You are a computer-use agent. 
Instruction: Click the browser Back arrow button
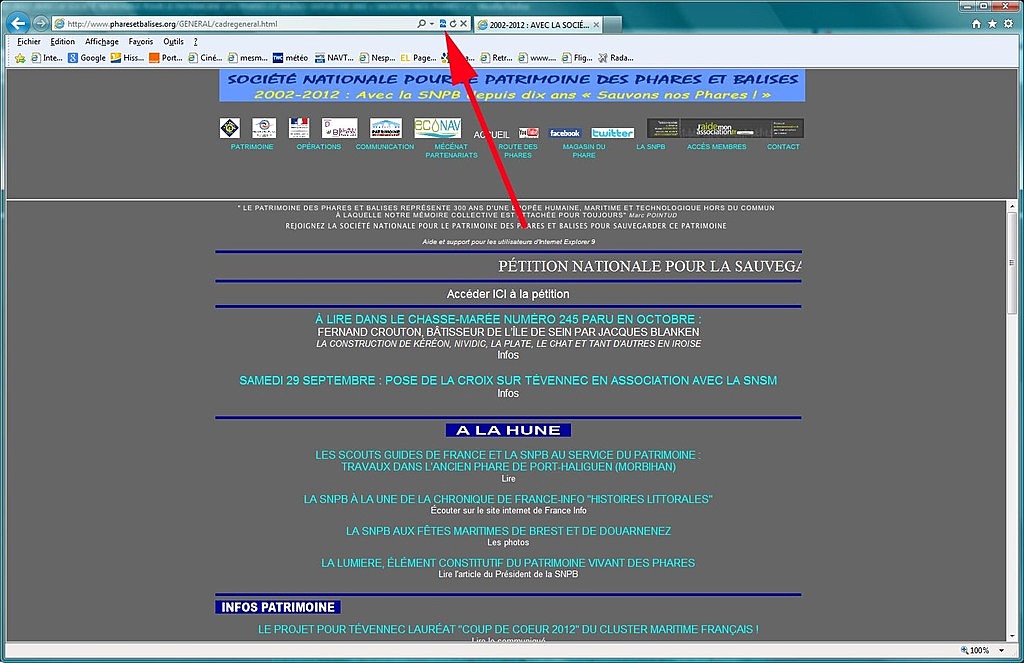point(18,24)
